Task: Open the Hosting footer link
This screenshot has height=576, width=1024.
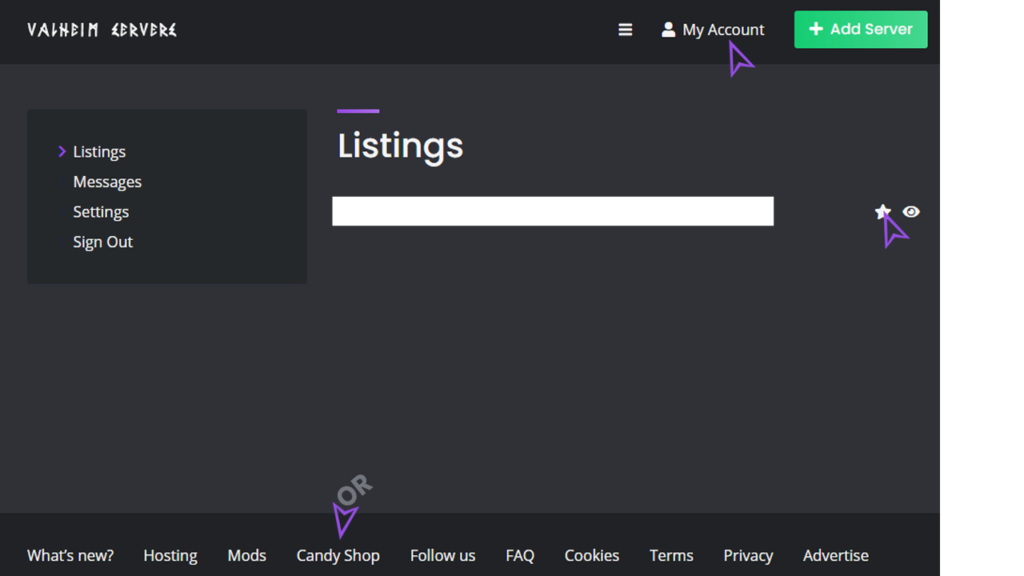Action: [170, 555]
